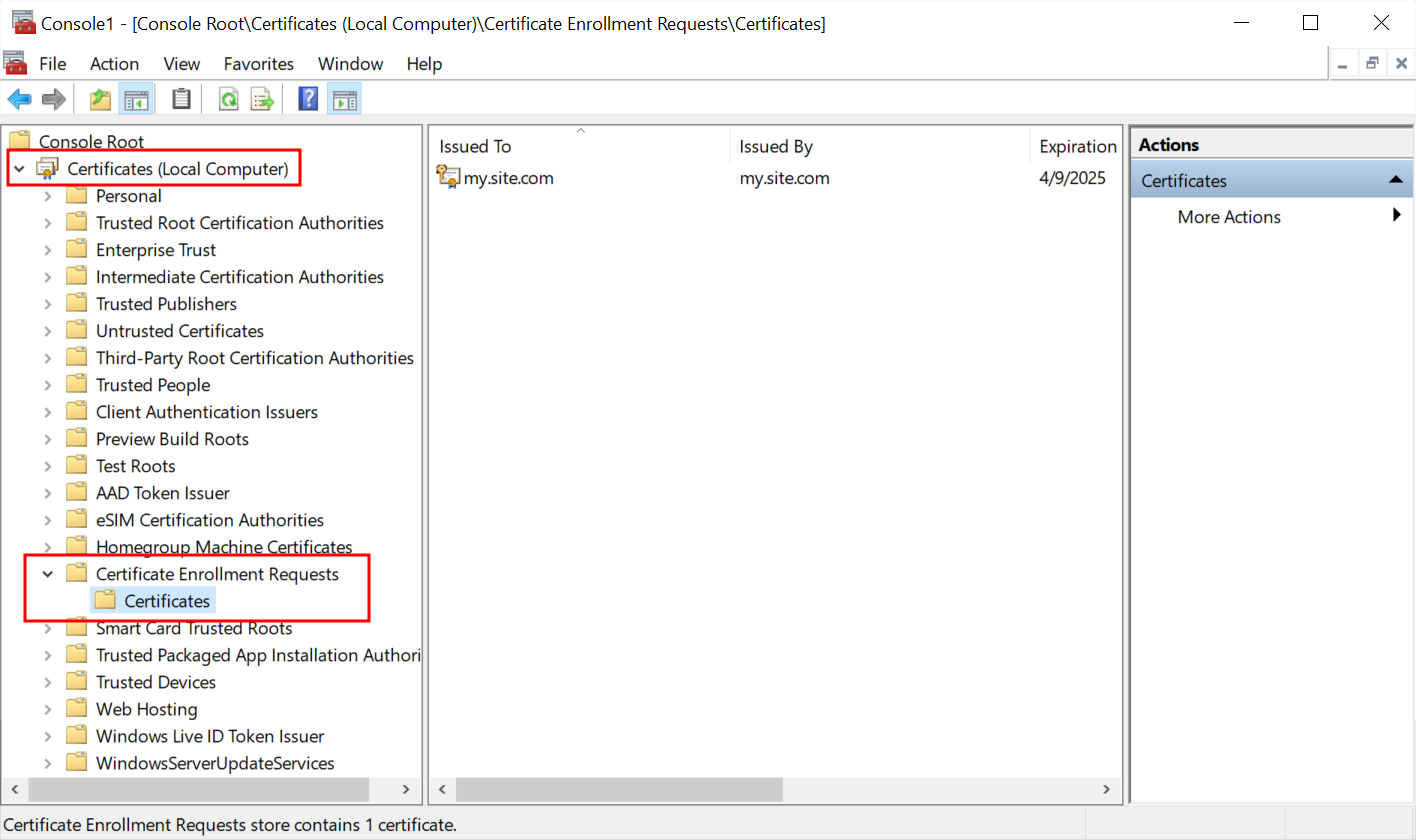
Task: Expand Trusted Root Certification Authorities
Action: [48, 223]
